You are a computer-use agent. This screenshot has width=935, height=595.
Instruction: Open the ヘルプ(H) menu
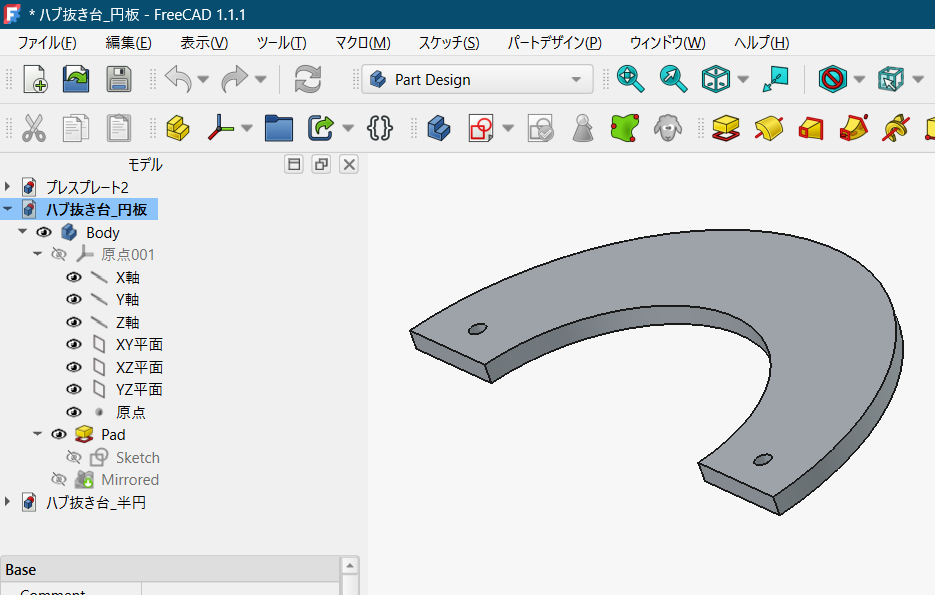[x=761, y=43]
